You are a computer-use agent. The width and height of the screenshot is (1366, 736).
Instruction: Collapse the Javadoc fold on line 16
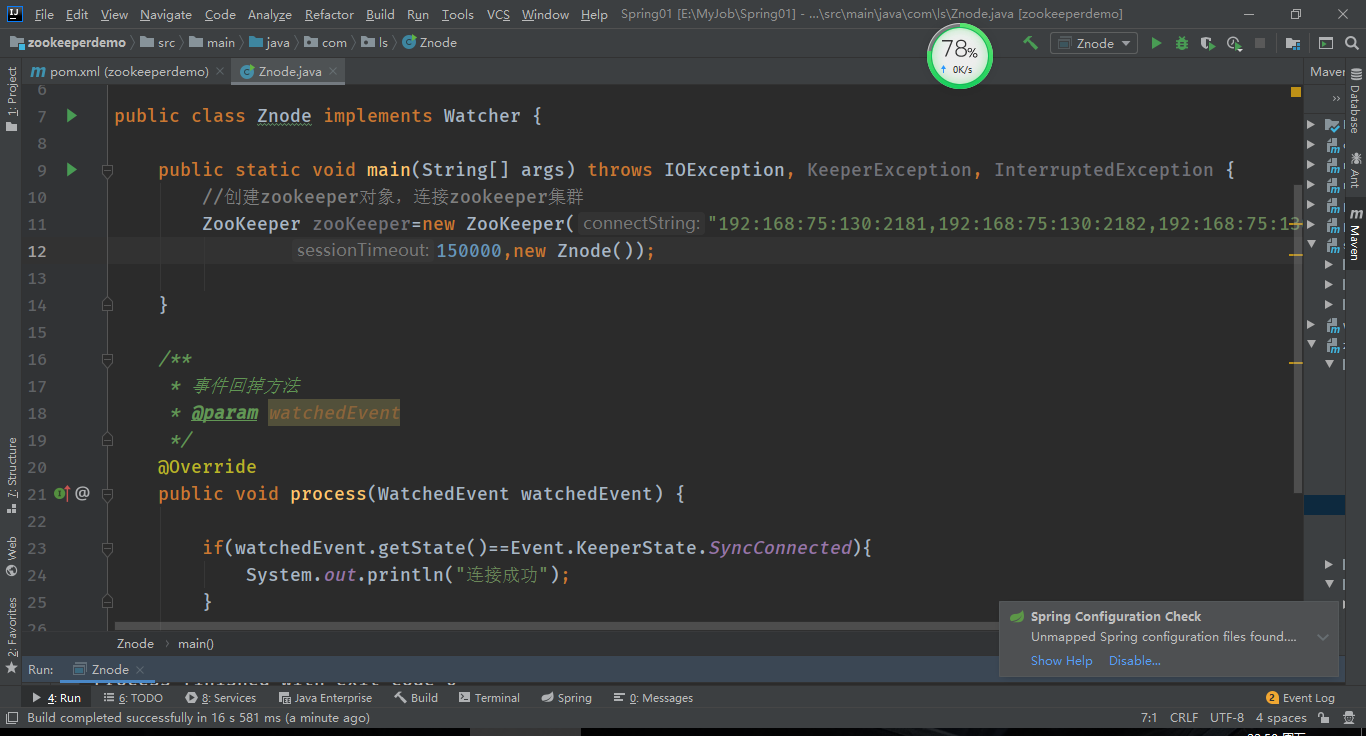[x=107, y=359]
